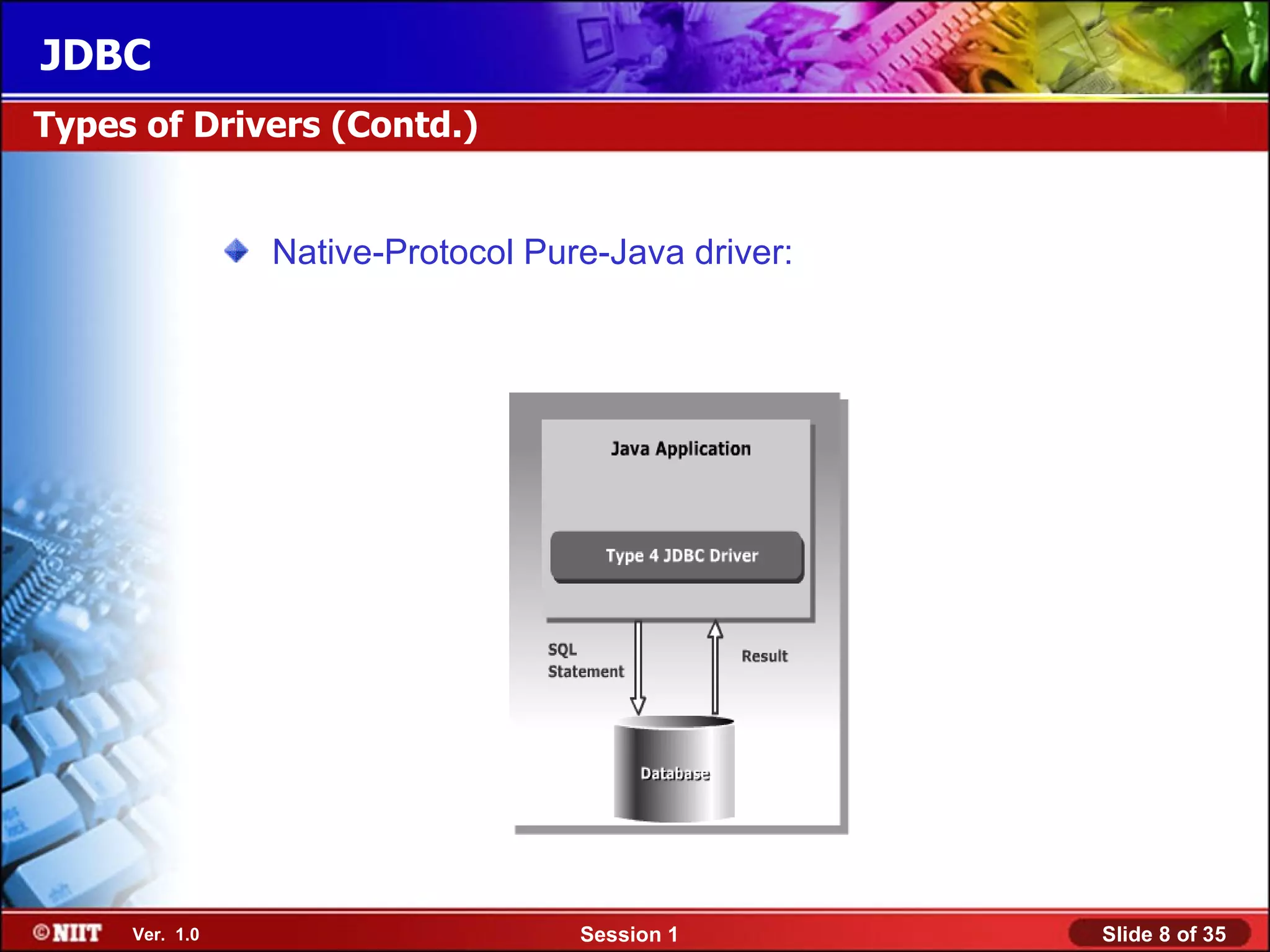
Task: Click the downward SQL statement arrow
Action: tap(638, 668)
